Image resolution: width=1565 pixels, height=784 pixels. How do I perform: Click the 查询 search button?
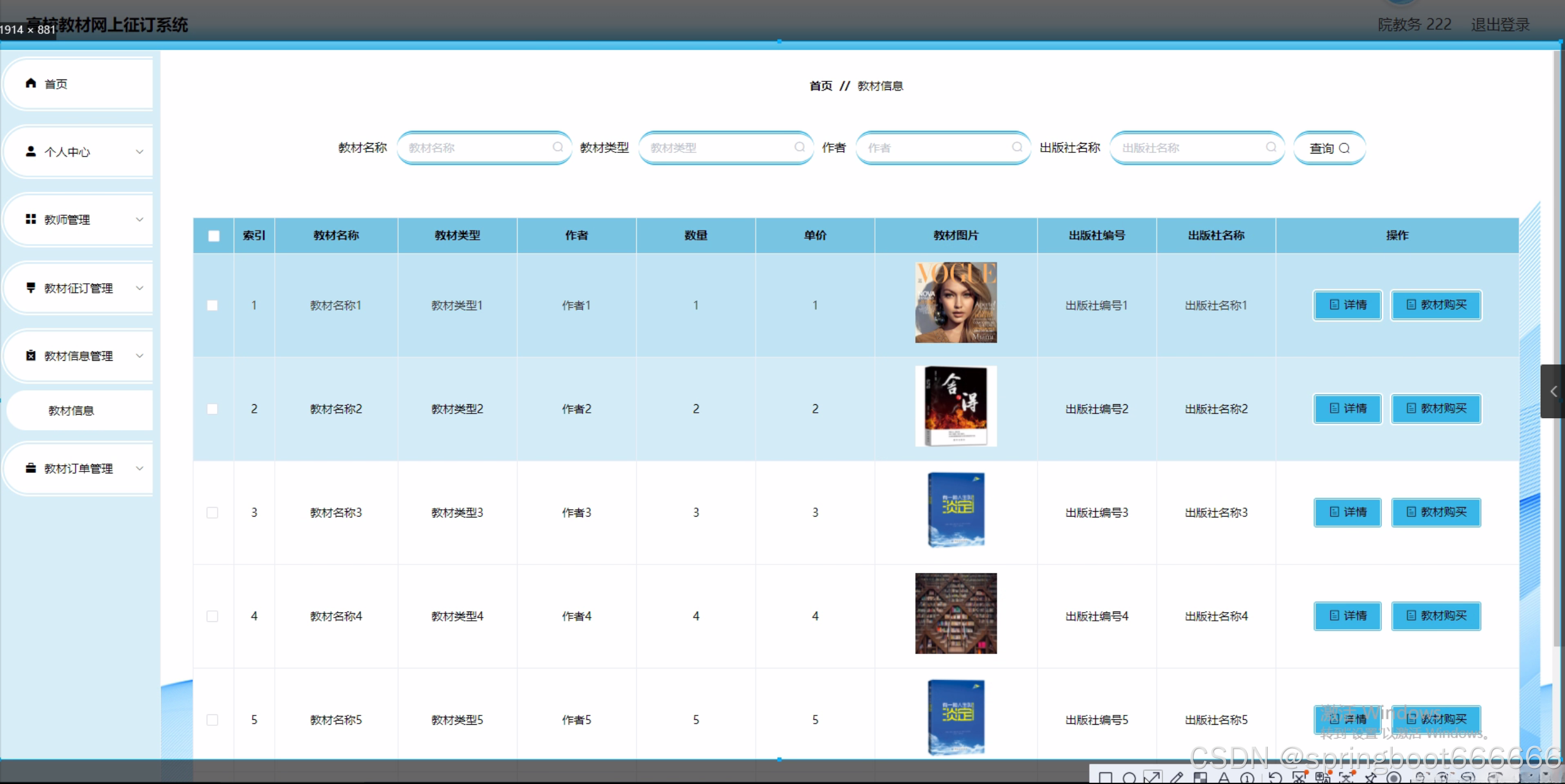[x=1329, y=148]
